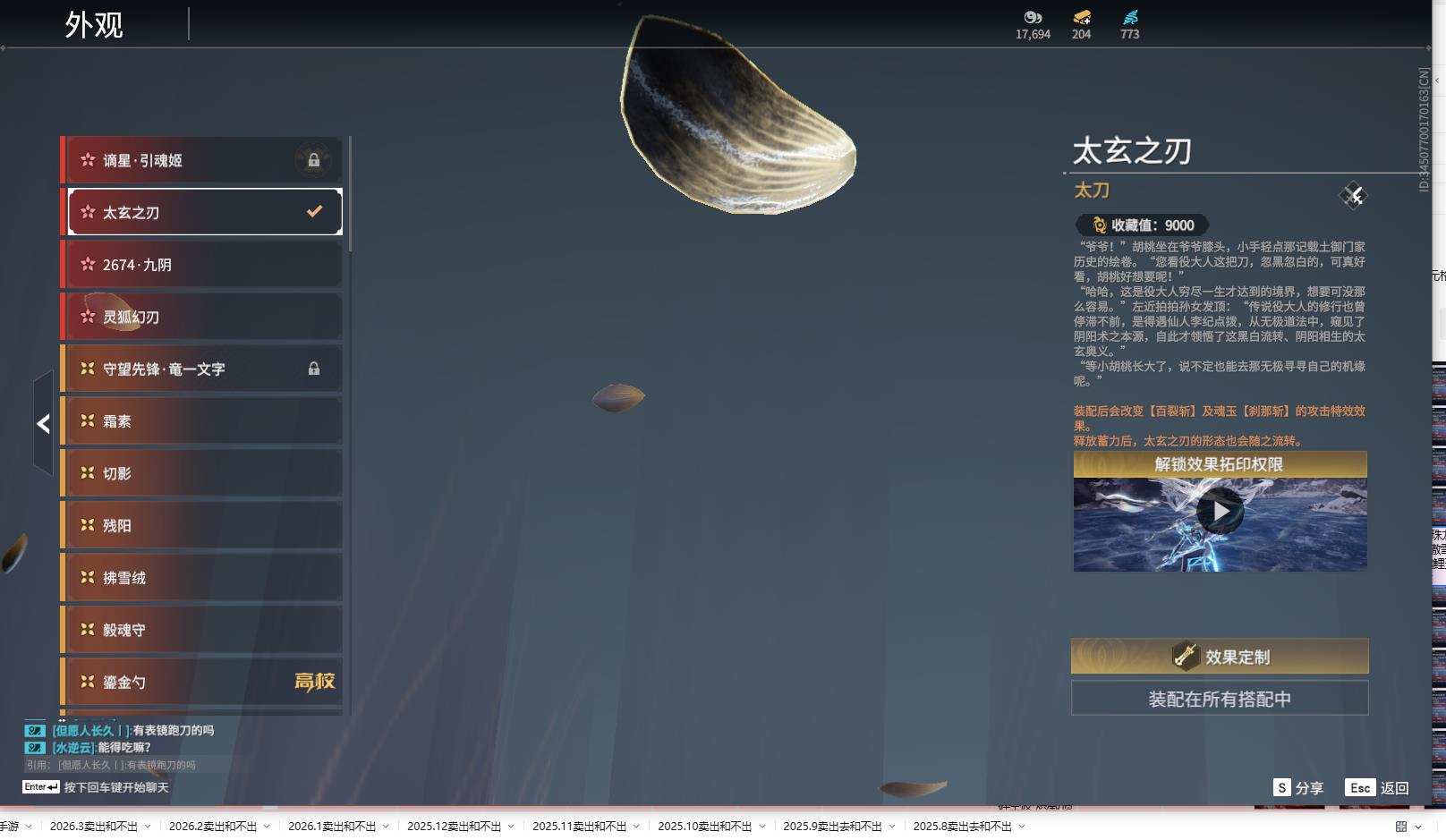Click the collection value swirl icon
1446x840 pixels.
point(1099,225)
